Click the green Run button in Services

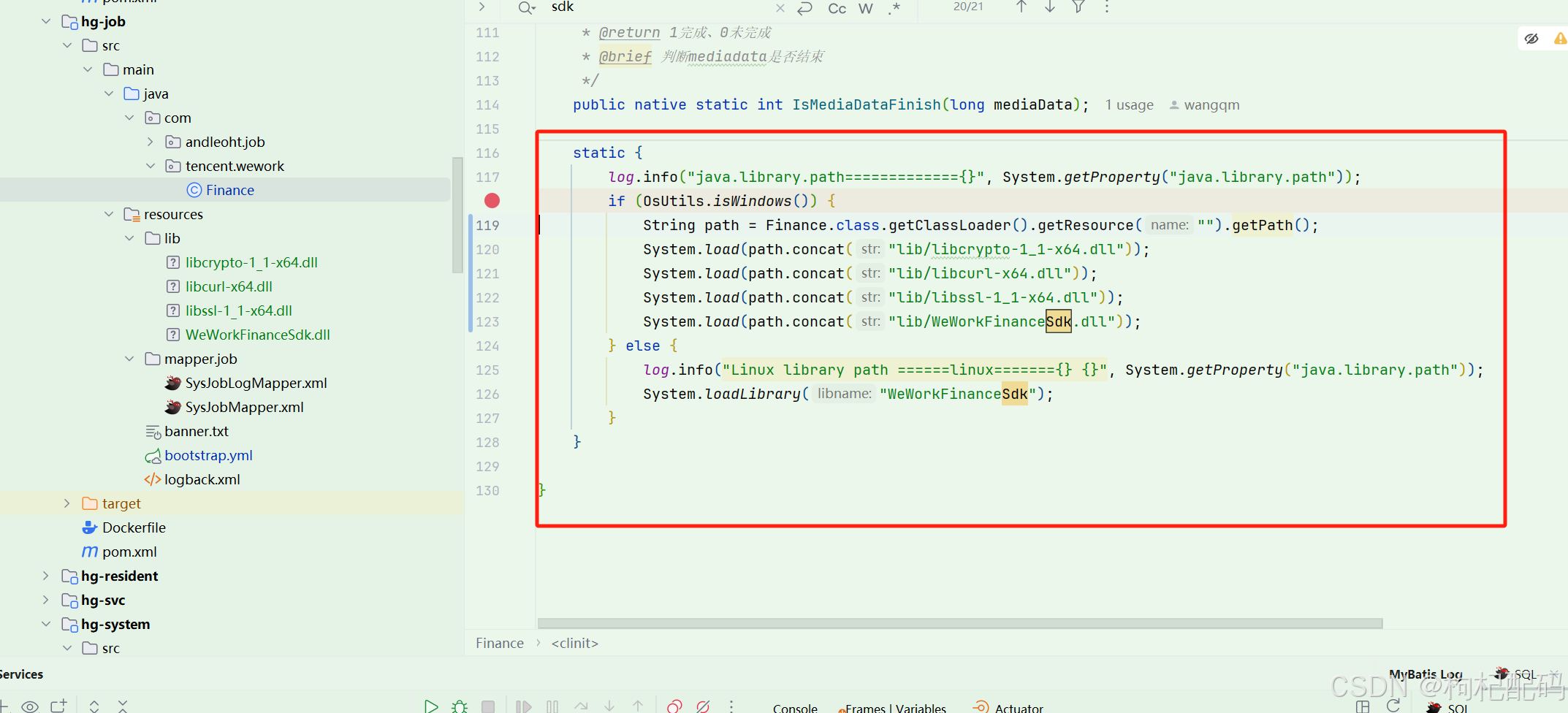pyautogui.click(x=431, y=706)
